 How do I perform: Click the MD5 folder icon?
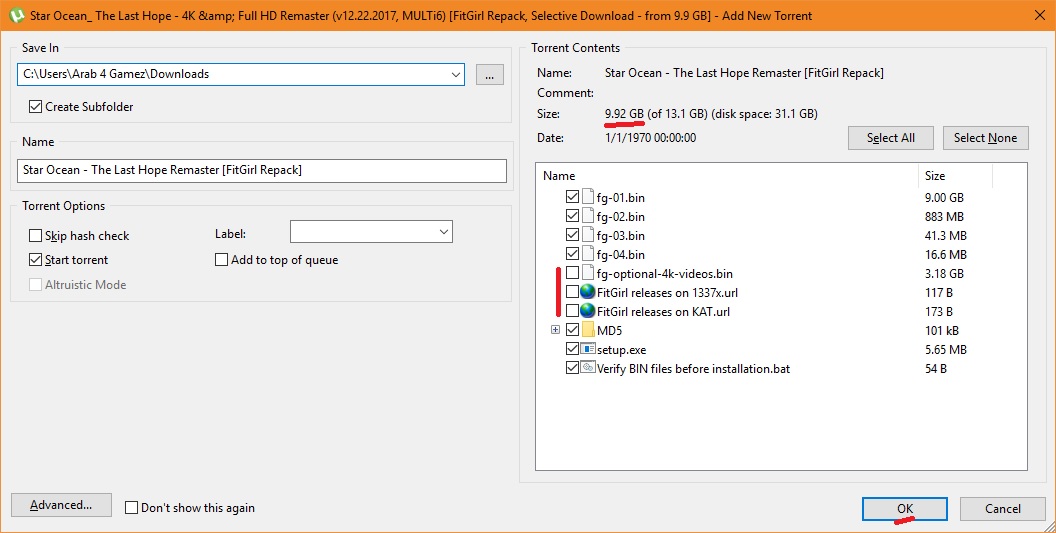tap(587, 330)
